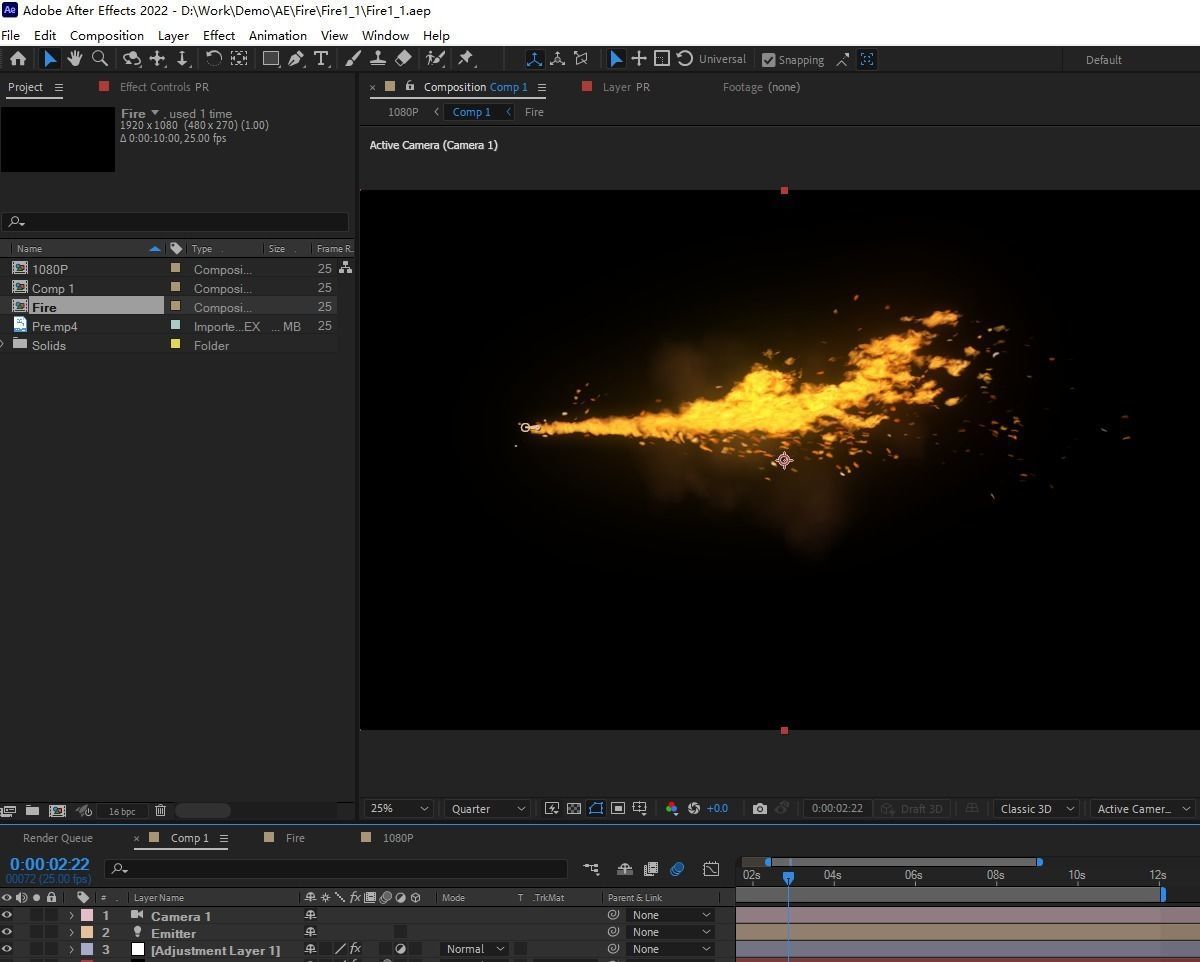Select the Hand tool
The height and width of the screenshot is (962, 1200).
75,59
